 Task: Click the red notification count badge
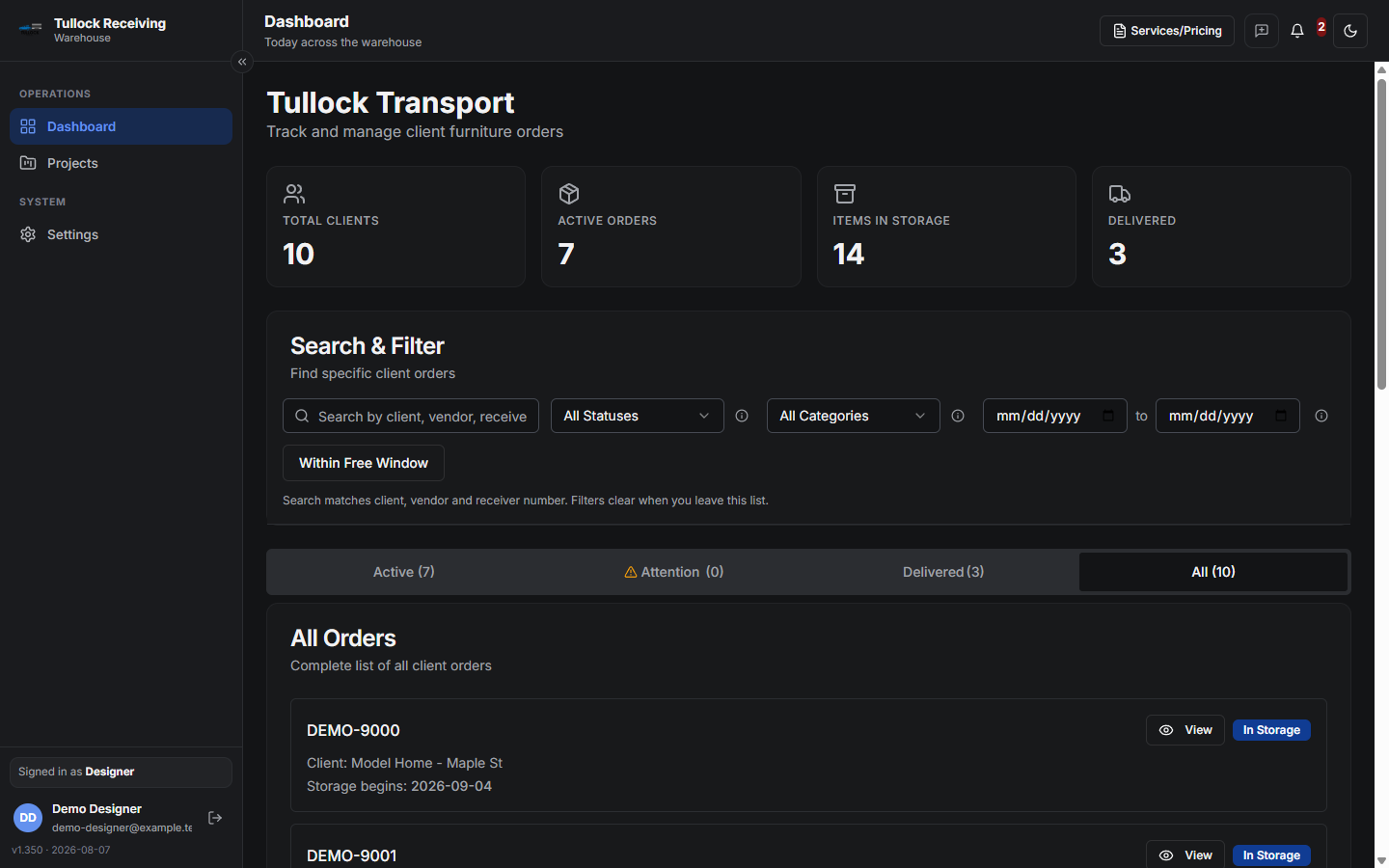pyautogui.click(x=1321, y=27)
